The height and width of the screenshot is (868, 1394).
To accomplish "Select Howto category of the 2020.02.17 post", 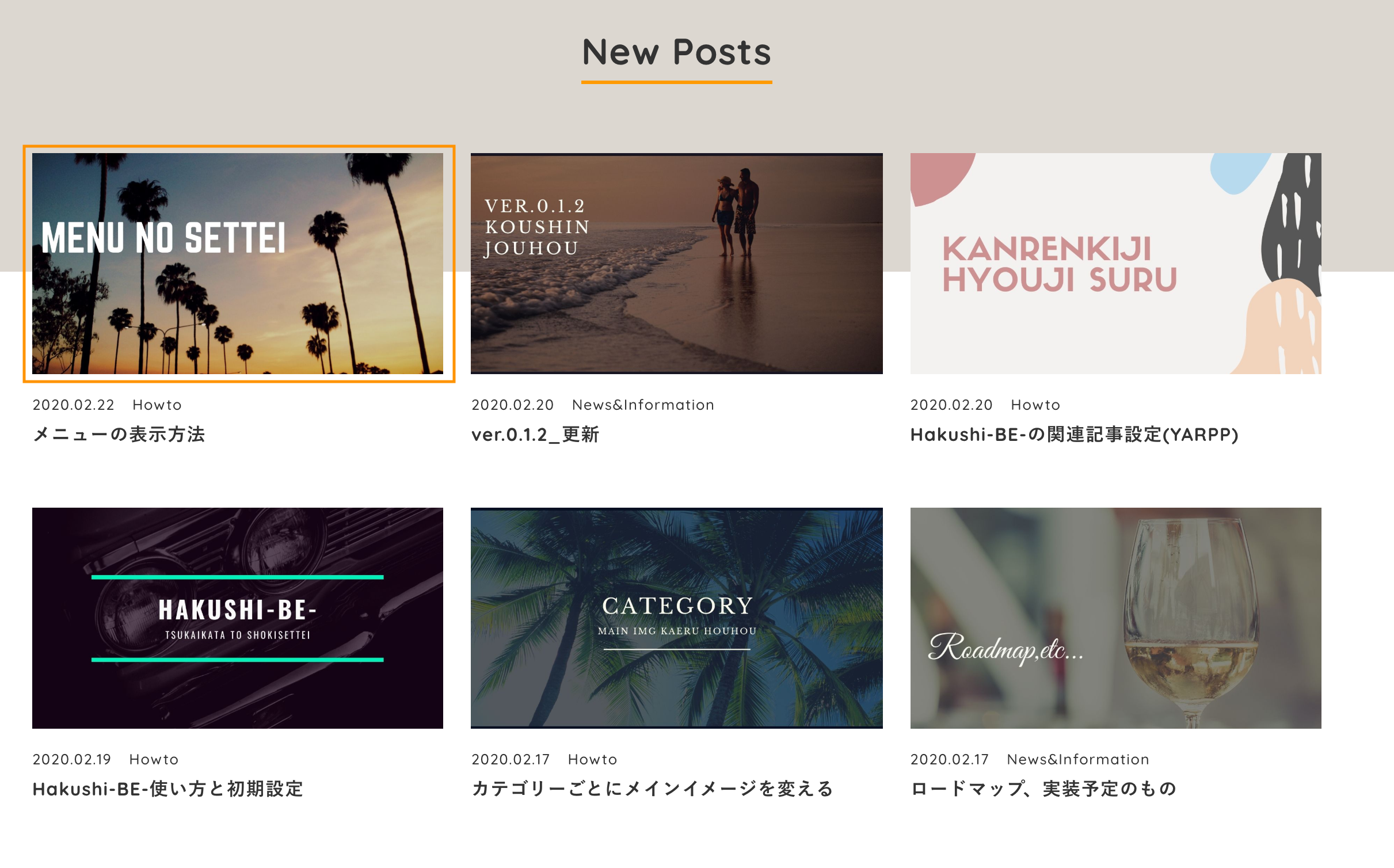I will point(592,759).
